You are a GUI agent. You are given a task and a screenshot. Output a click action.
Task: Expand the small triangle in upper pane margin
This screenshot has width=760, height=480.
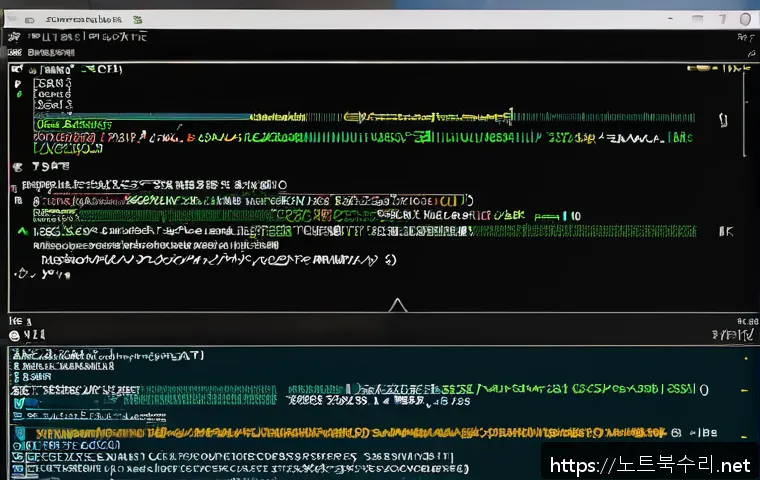click(x=18, y=83)
